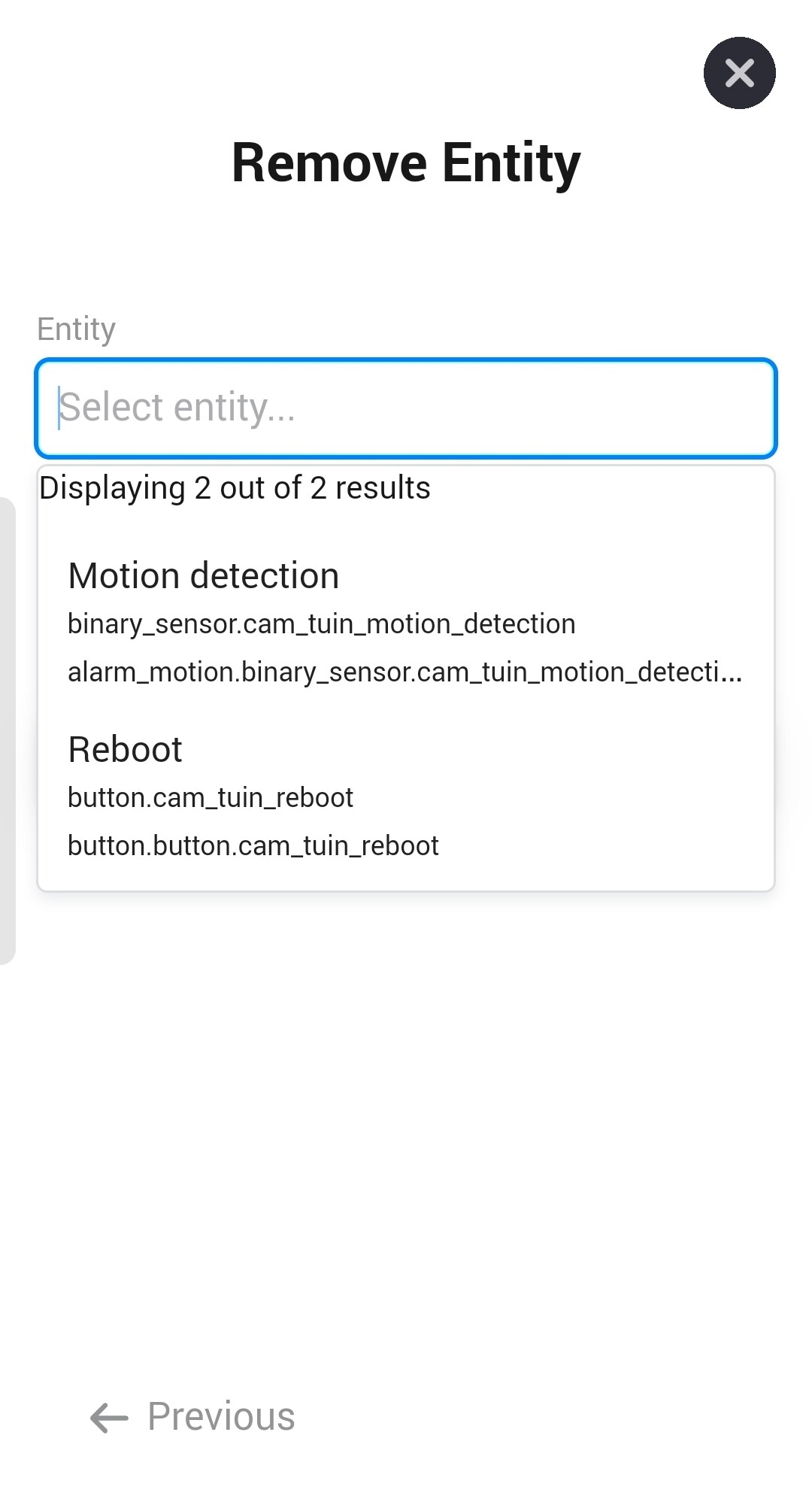Click the Entity field label
Image resolution: width=812 pixels, height=1508 pixels.
click(76, 329)
